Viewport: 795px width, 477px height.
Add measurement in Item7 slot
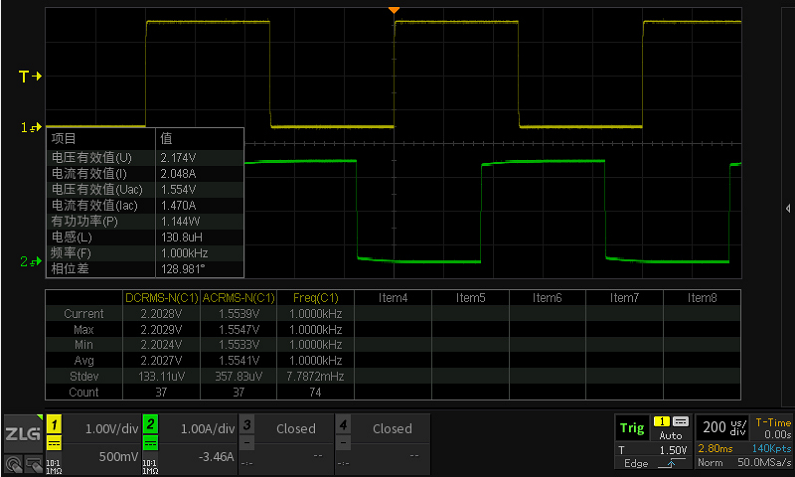[x=624, y=298]
